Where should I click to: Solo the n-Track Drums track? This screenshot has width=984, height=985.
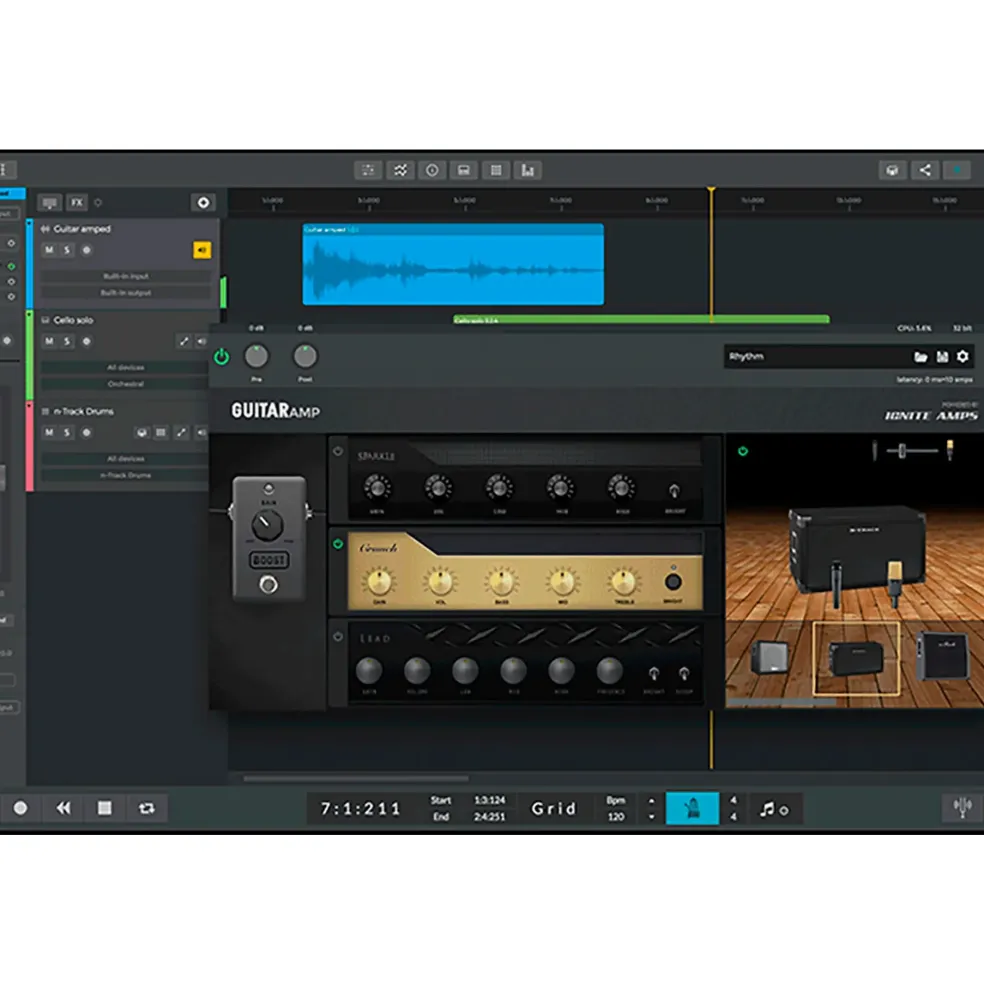coord(67,432)
